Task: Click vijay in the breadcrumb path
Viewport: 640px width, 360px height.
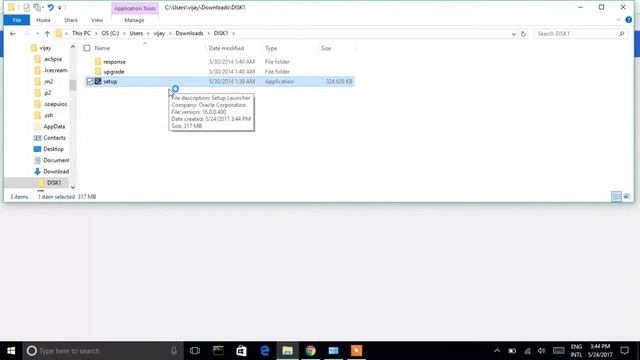Action: click(159, 33)
